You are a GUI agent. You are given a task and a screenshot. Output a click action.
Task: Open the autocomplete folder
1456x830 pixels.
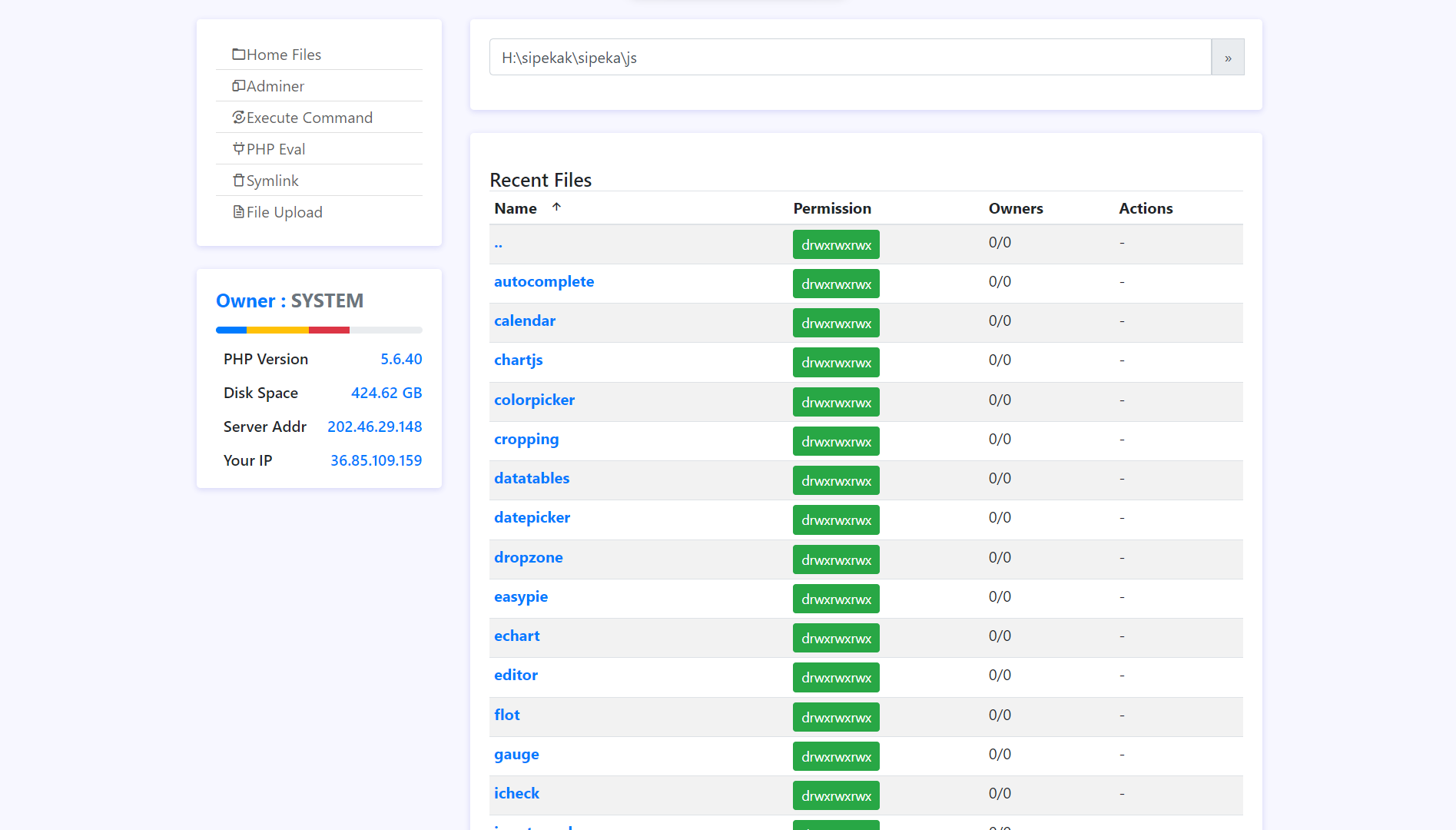tap(544, 282)
